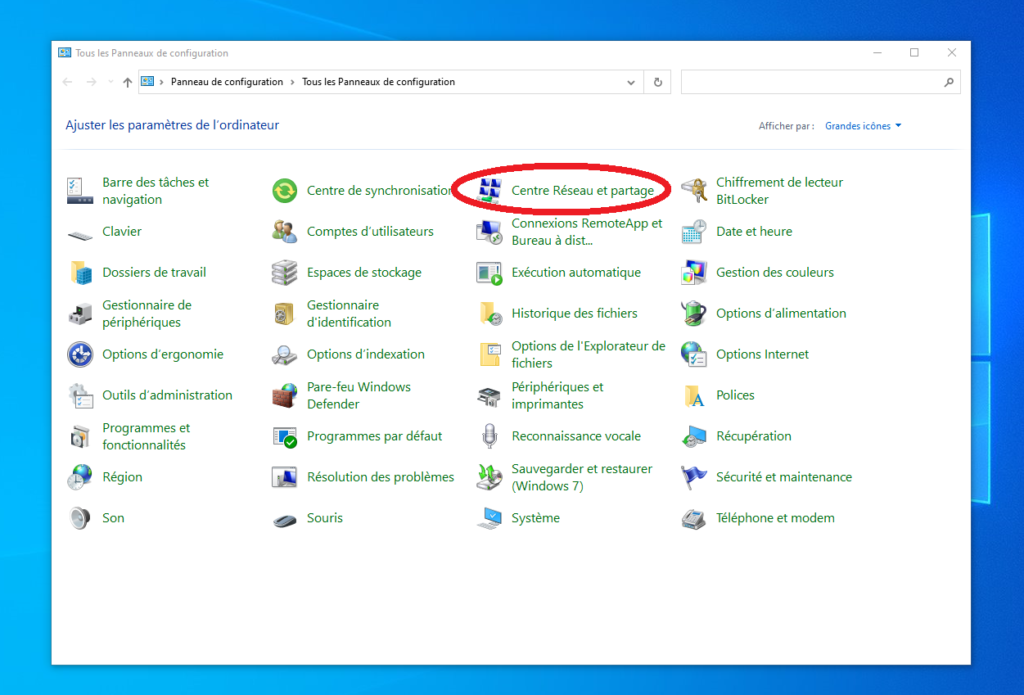Click the Options de l'Explorateur de fichiers icon

(x=490, y=355)
